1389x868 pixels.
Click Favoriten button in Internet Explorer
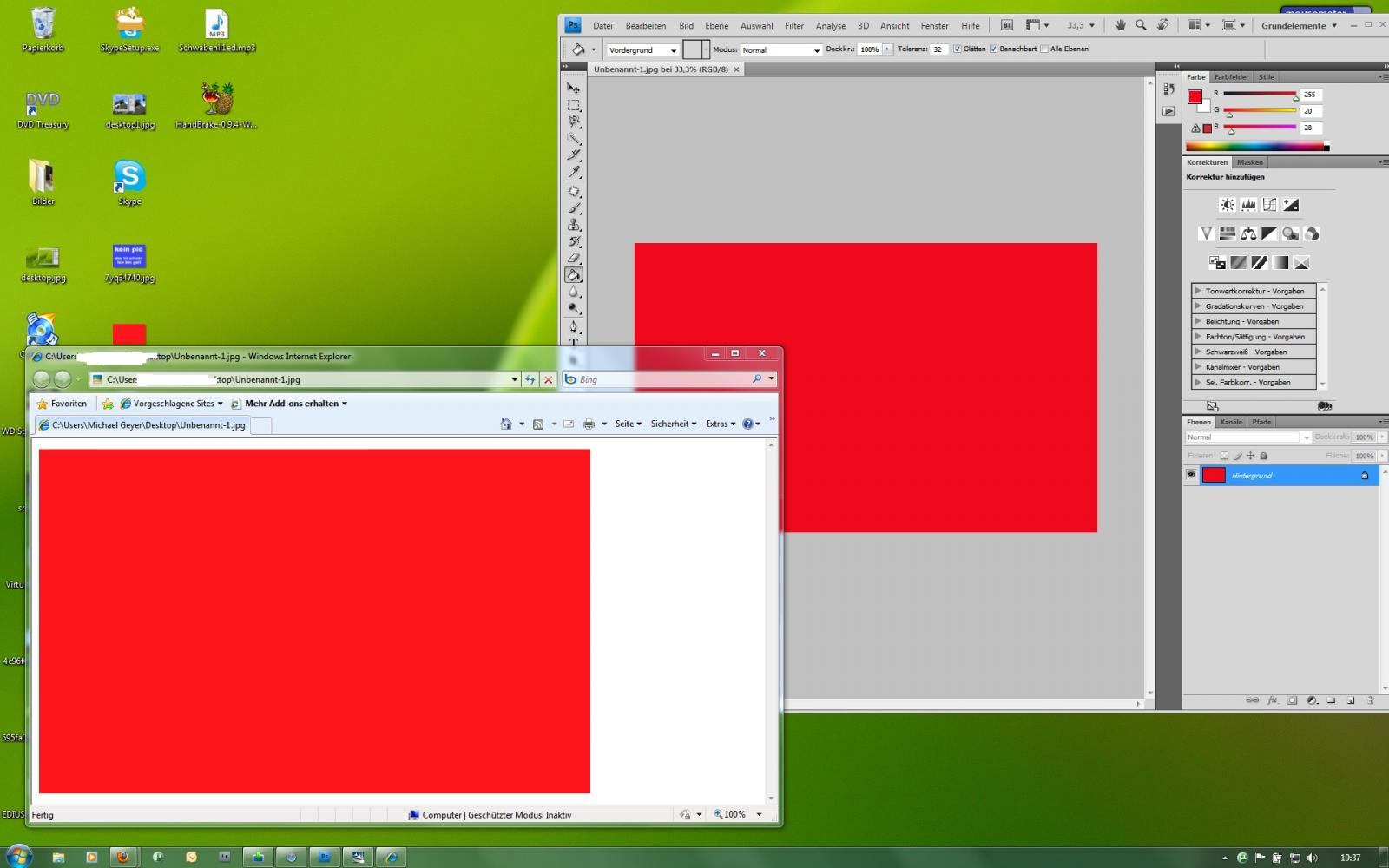62,404
